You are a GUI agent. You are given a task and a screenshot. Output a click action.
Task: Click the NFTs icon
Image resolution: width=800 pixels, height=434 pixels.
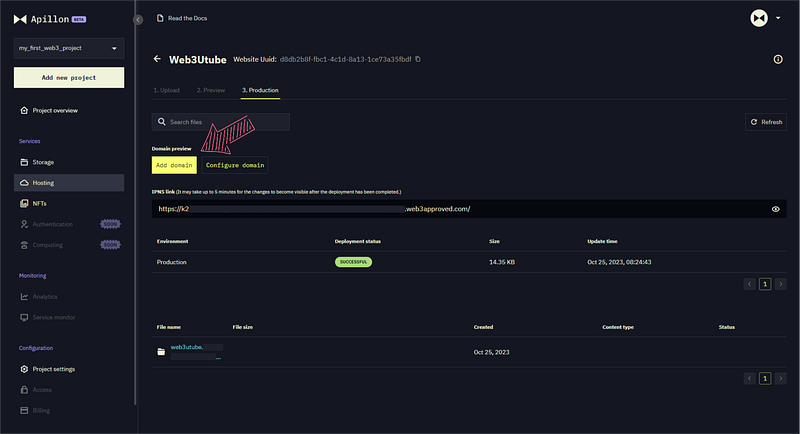coord(24,203)
